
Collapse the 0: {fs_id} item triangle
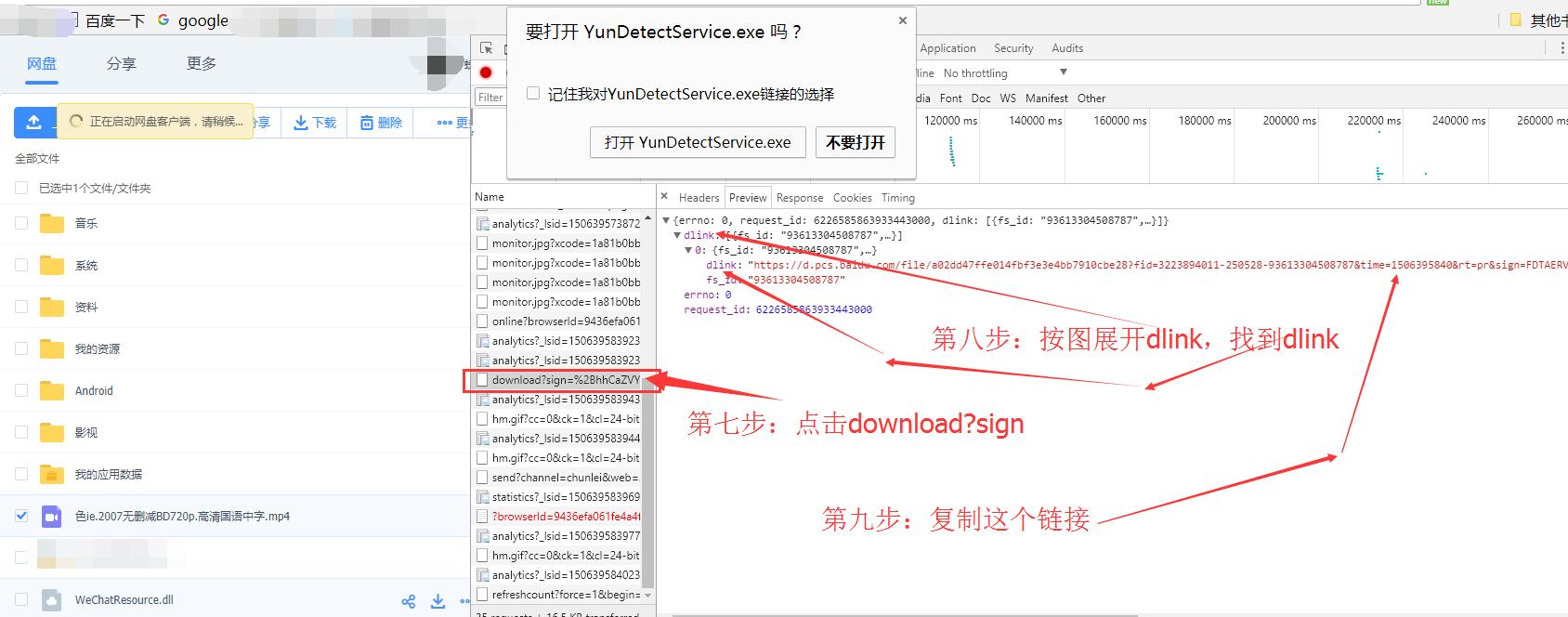[688, 250]
